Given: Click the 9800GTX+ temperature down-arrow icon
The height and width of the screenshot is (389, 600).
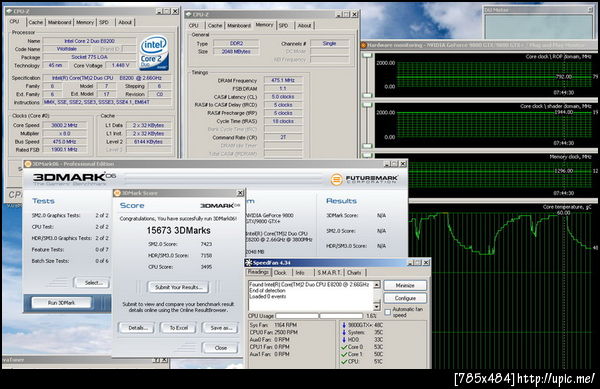Looking at the screenshot, I should coord(344,325).
